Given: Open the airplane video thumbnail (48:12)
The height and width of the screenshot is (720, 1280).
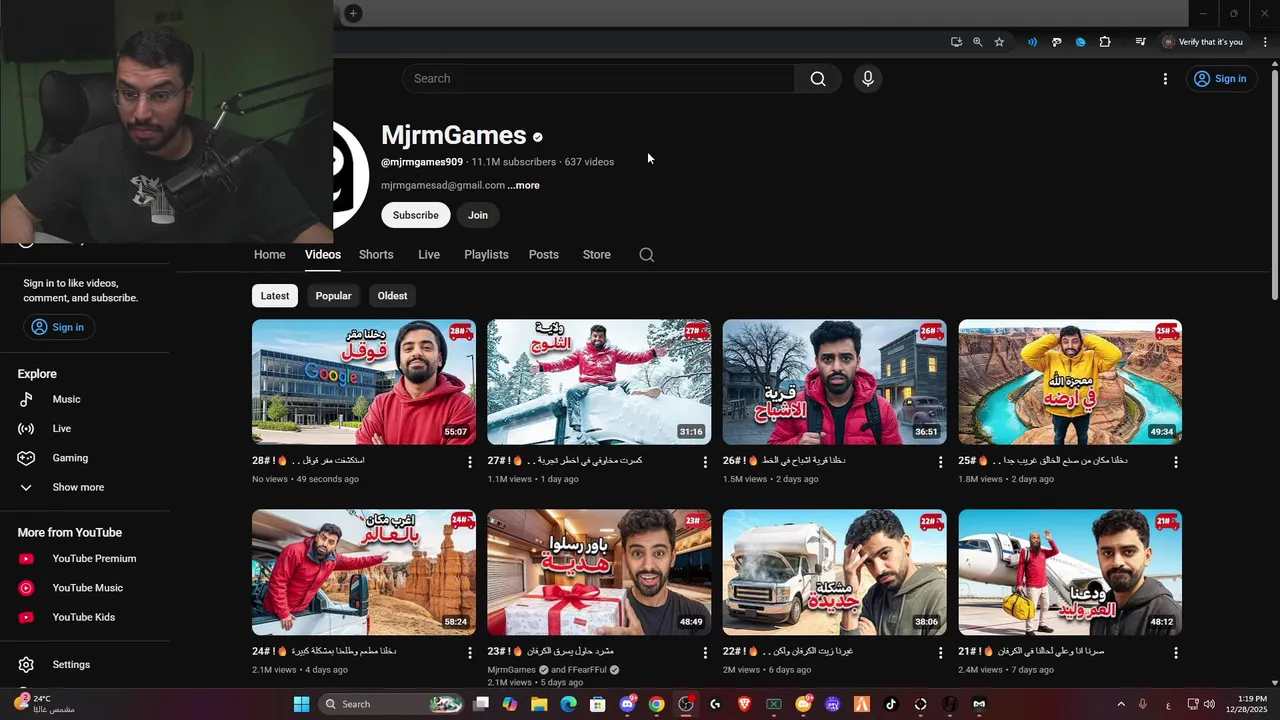Looking at the screenshot, I should point(1070,573).
